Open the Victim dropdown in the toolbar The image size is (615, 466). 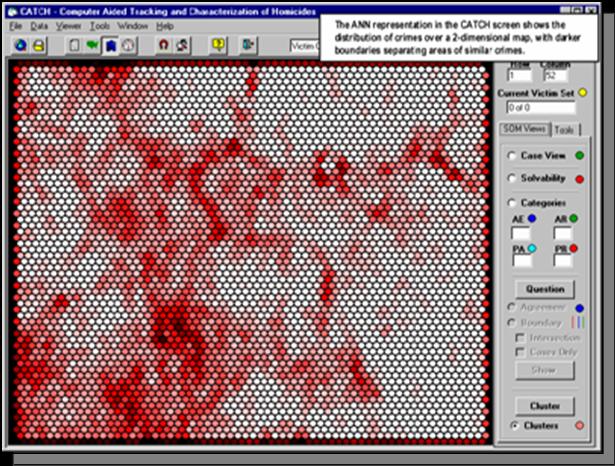coord(305,45)
